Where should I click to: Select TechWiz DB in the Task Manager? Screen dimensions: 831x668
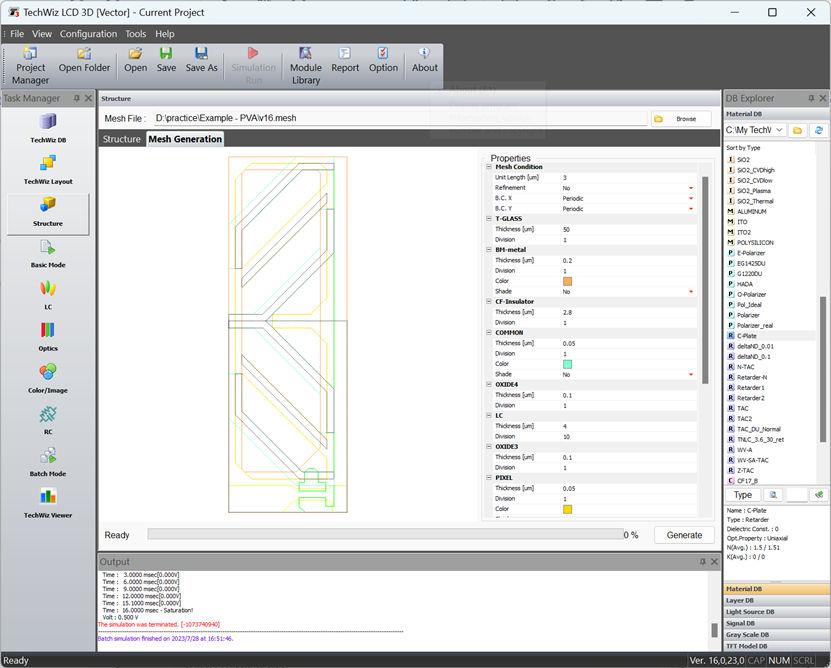tap(47, 128)
